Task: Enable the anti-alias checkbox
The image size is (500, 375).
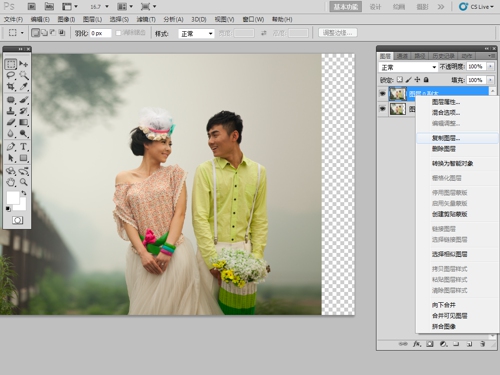Action: (118, 33)
